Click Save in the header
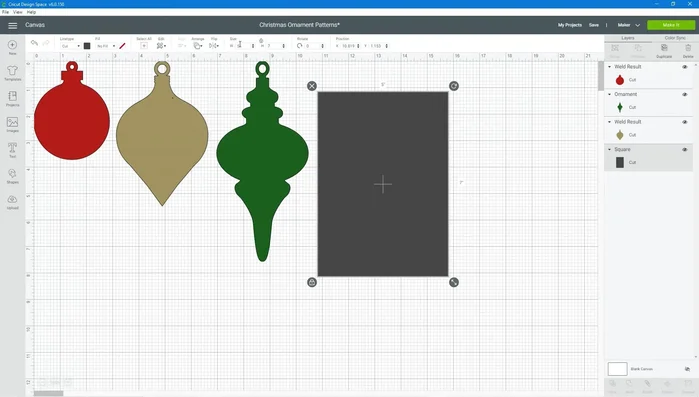 tap(594, 25)
